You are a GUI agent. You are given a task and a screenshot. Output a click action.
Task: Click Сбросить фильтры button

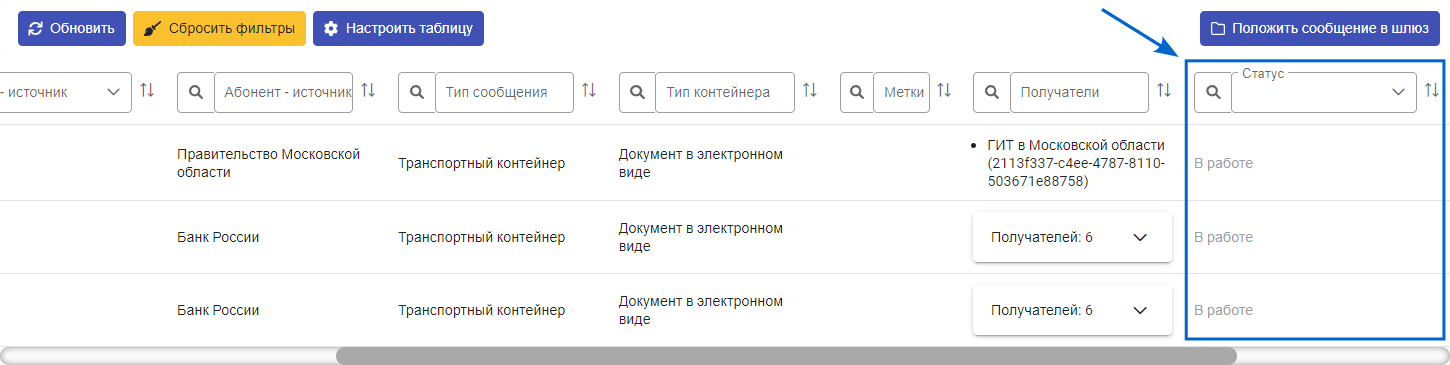point(219,28)
